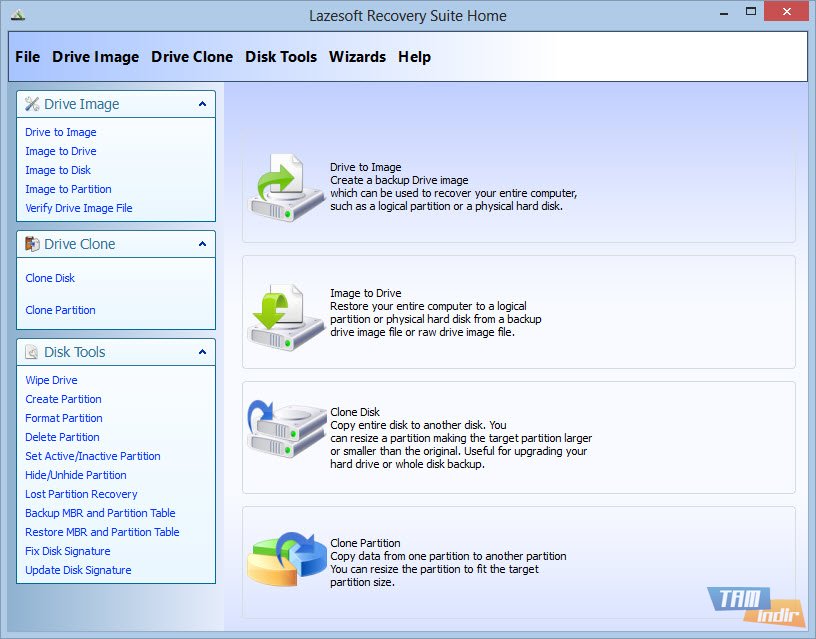Open the File menu
Image resolution: width=816 pixels, height=639 pixels.
[x=27, y=57]
